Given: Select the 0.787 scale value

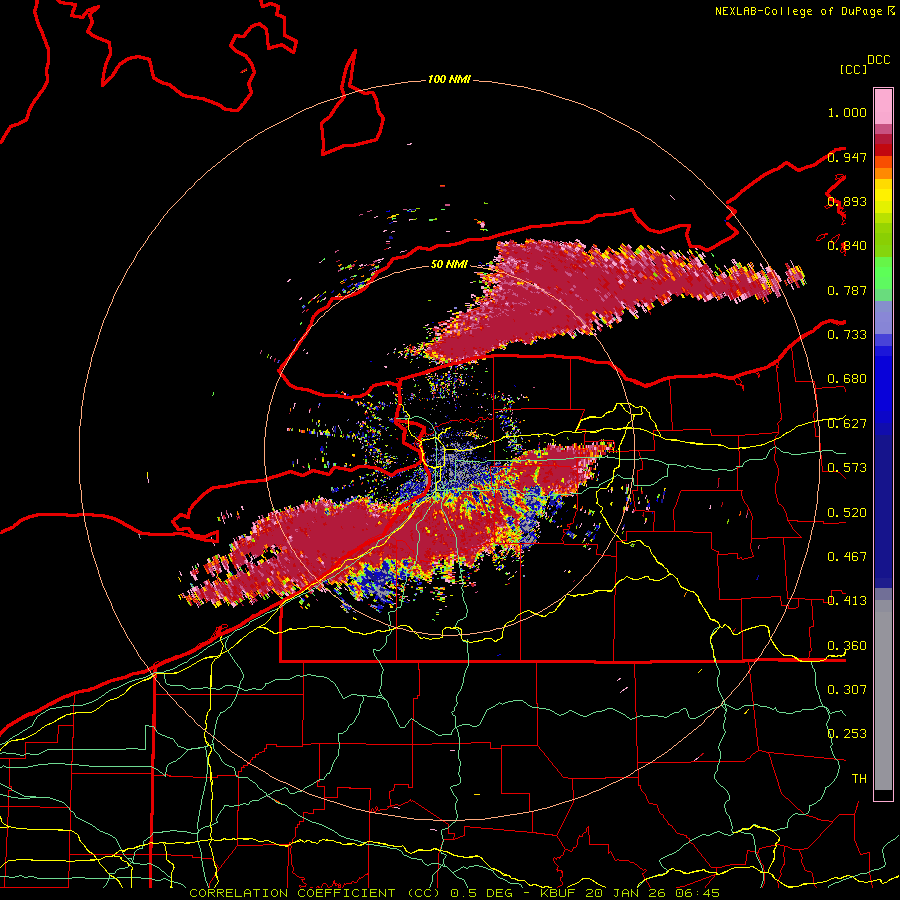Looking at the screenshot, I should (847, 290).
